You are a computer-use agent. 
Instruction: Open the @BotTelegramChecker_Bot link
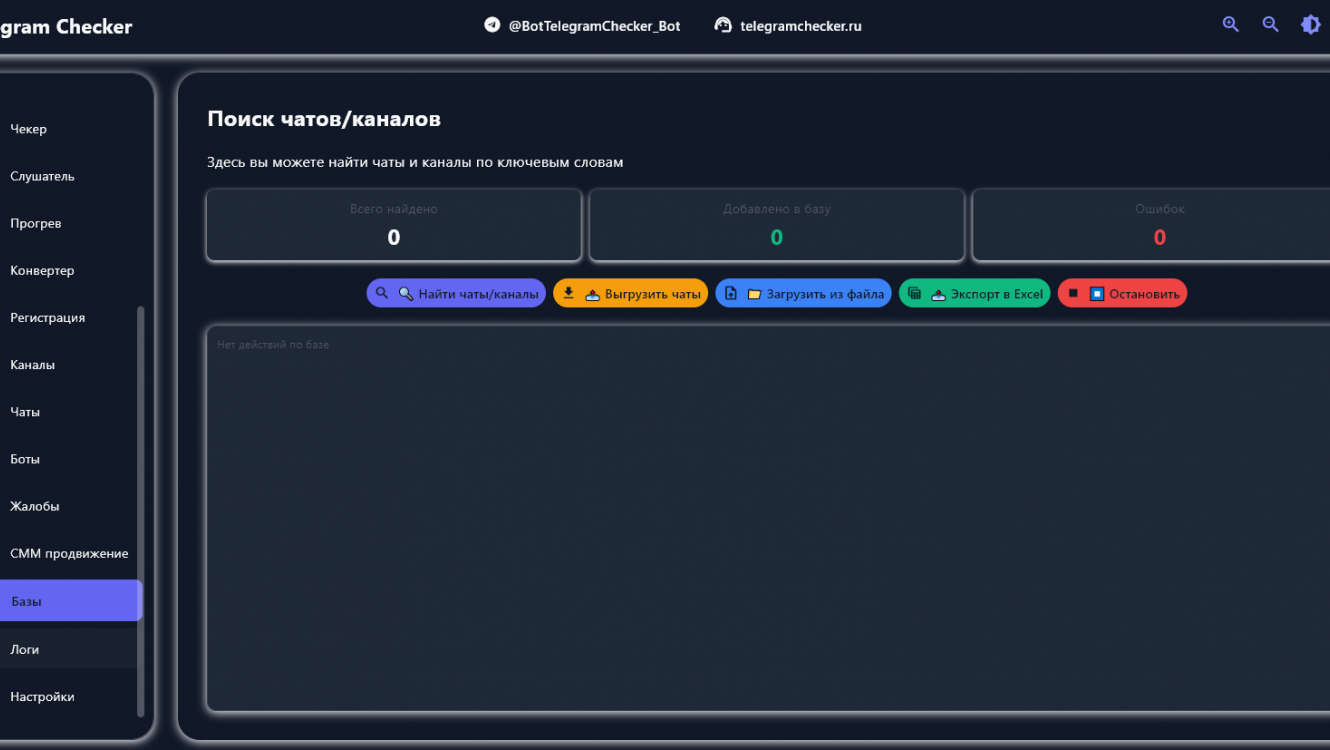(594, 26)
